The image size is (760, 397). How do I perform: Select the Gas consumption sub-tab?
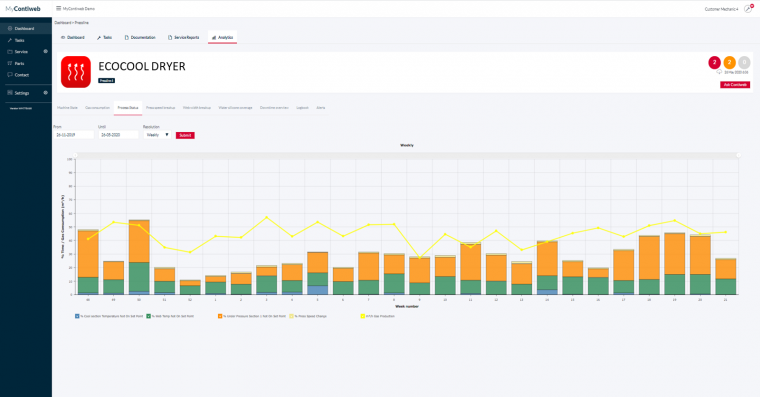(97, 108)
